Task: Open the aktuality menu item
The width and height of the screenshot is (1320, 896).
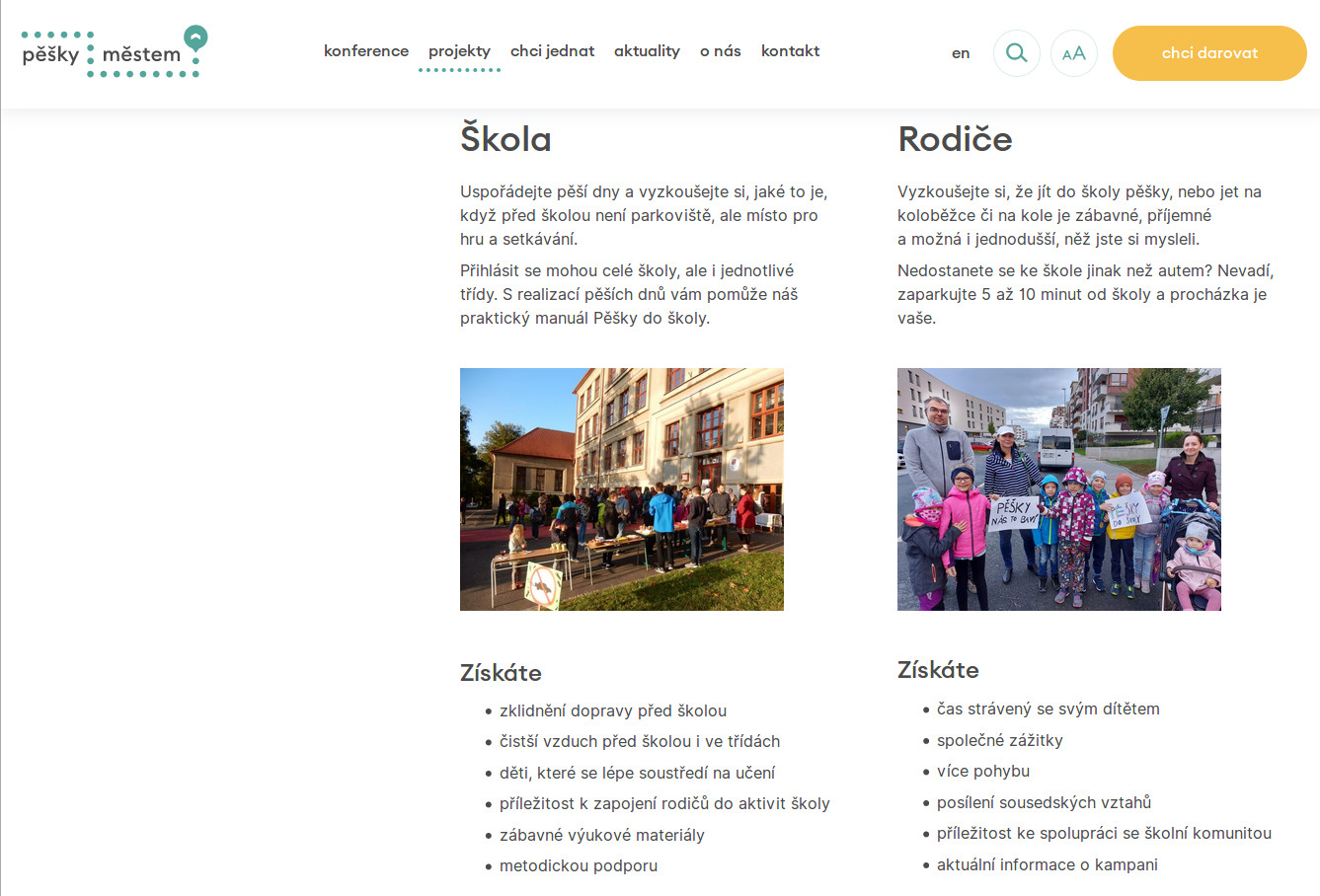Action: [647, 51]
